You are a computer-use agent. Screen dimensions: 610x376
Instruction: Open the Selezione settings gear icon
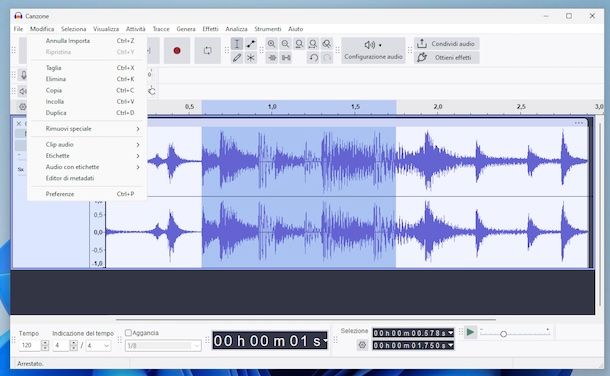(362, 345)
